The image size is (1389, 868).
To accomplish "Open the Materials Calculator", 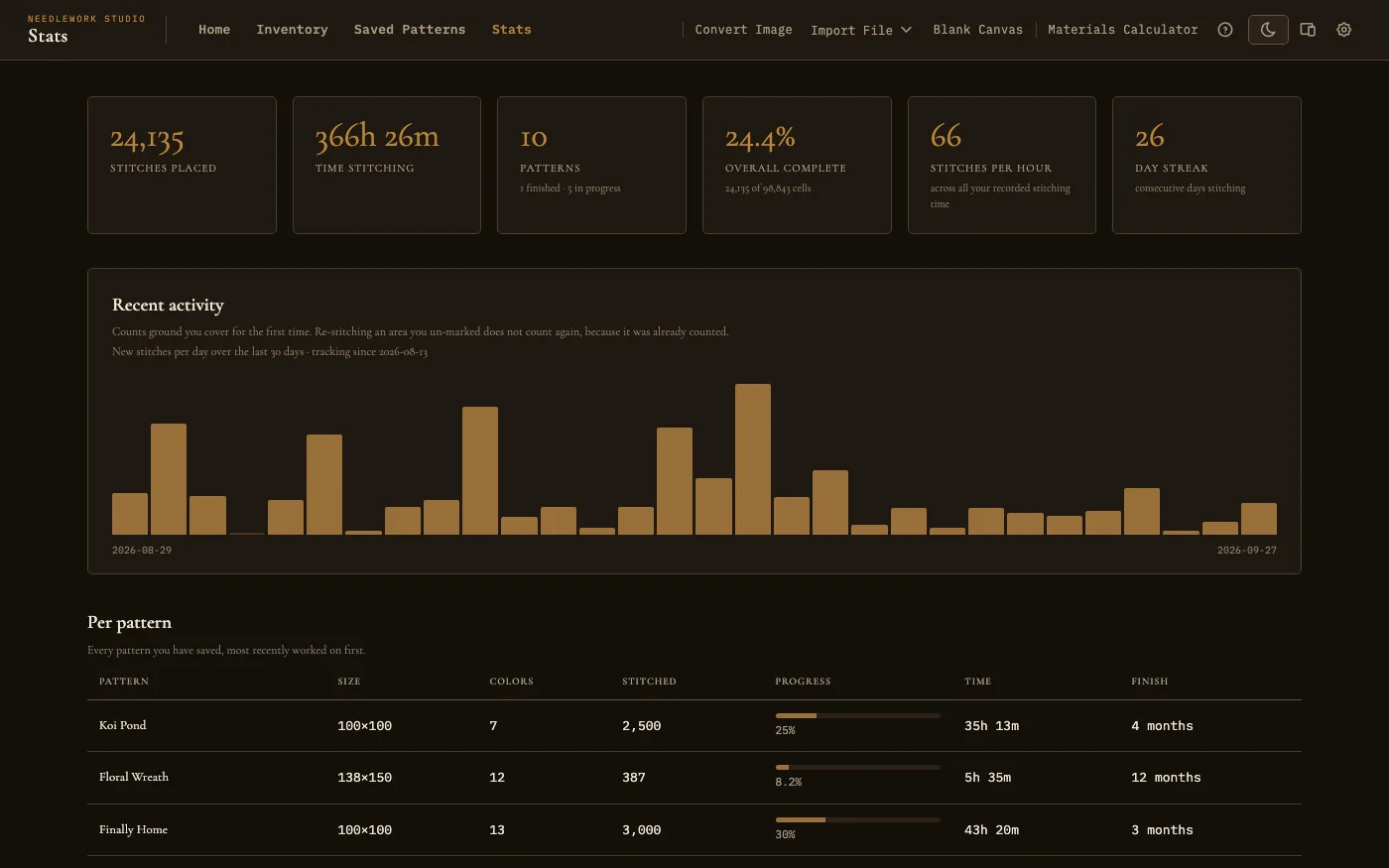I will [1123, 30].
